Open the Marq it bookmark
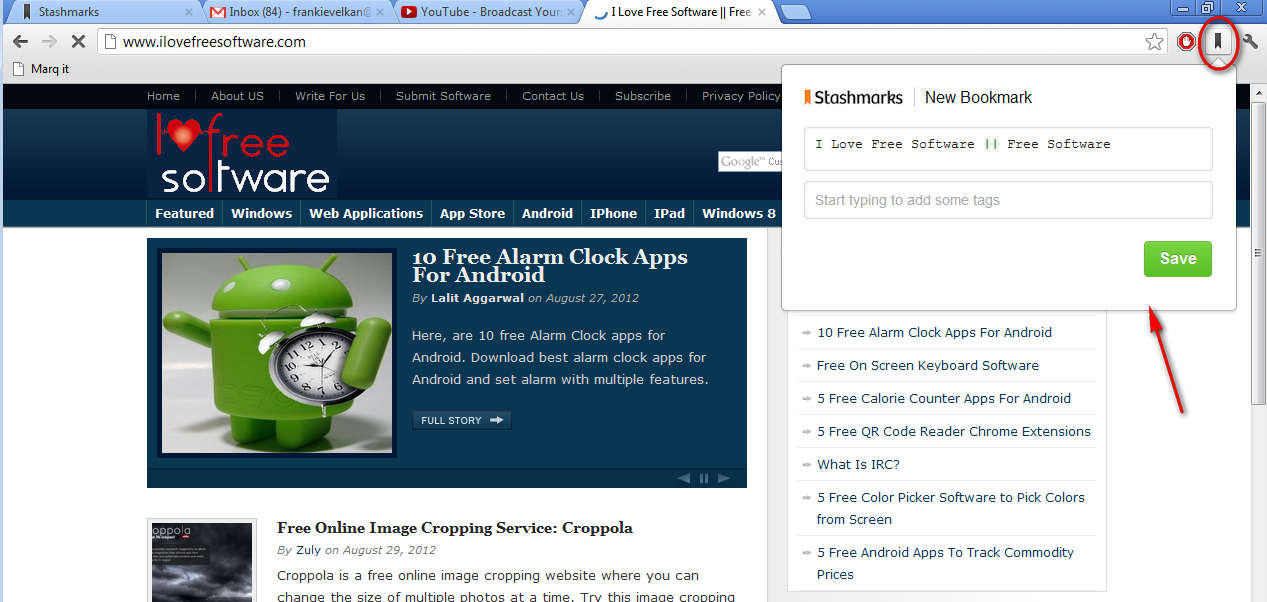The width and height of the screenshot is (1267, 602). click(x=40, y=69)
